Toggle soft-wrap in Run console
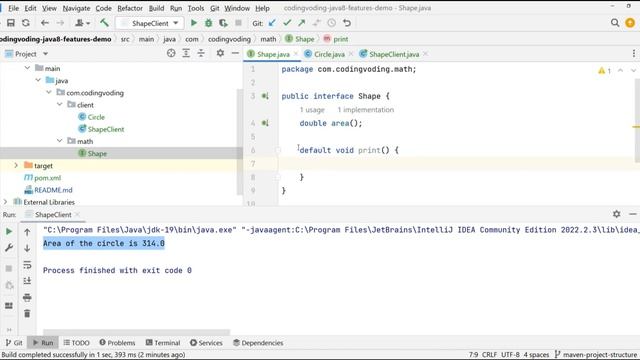 coord(27,265)
